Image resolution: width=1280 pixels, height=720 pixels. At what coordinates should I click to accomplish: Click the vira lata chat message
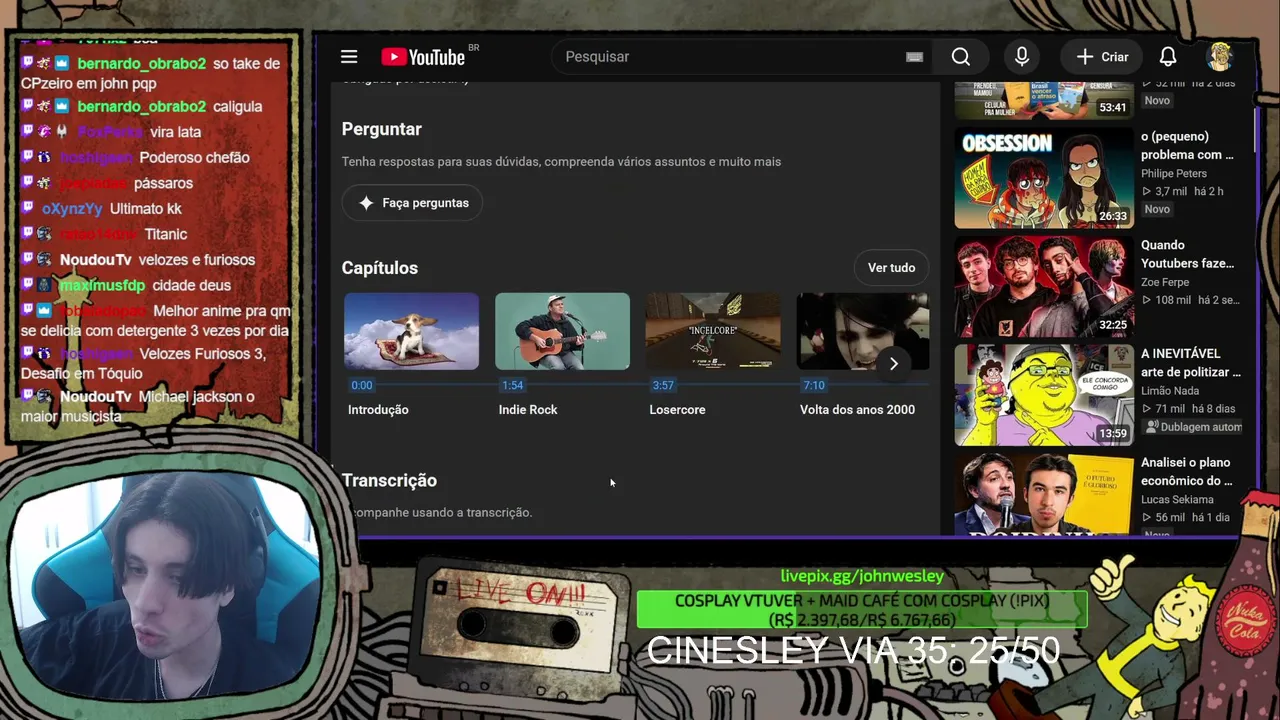click(x=176, y=132)
